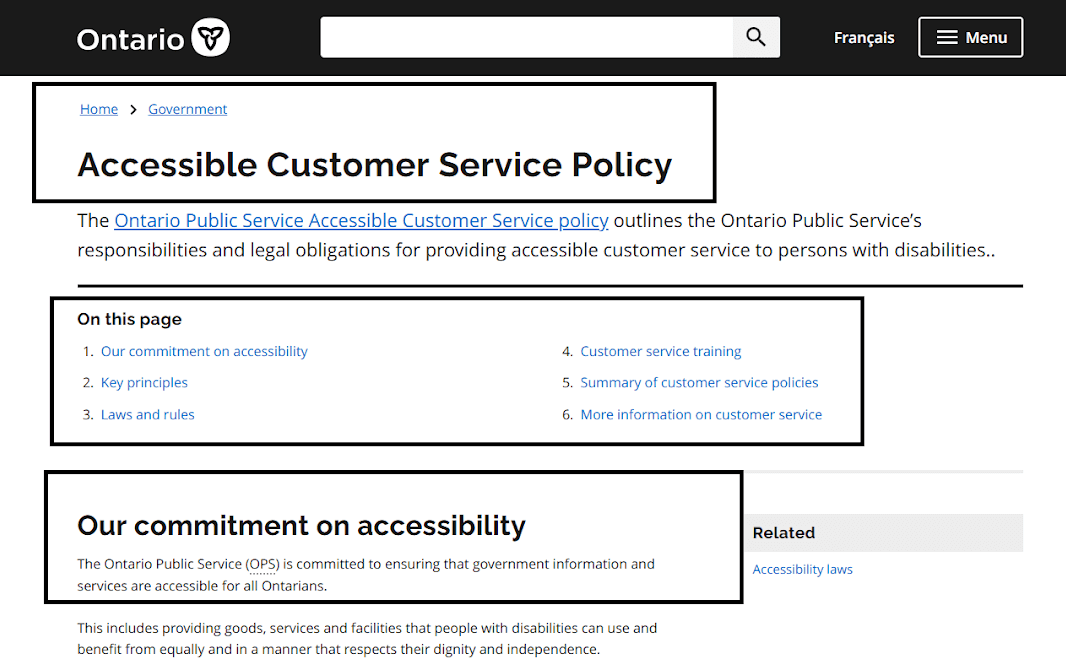Click the Ontario trillium logo

(x=211, y=37)
